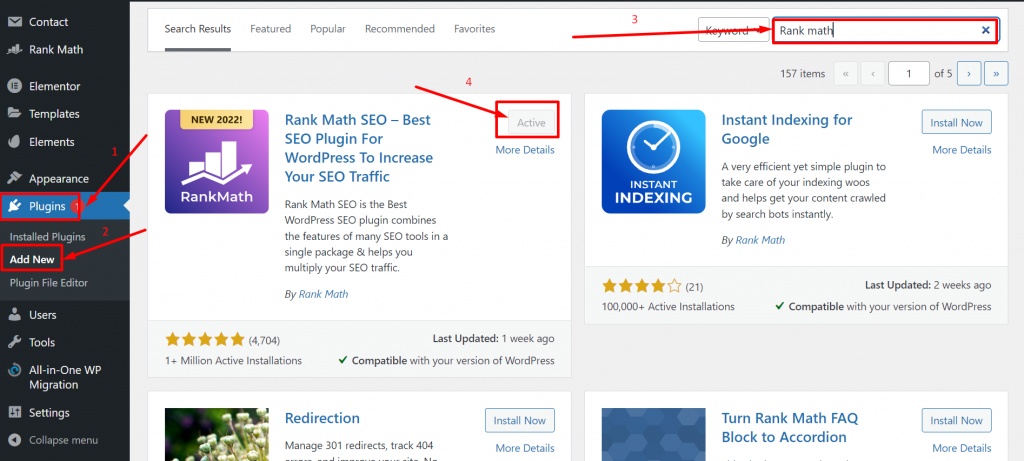This screenshot has height=461, width=1024.
Task: Open the Redirection plugin title link
Action: (323, 418)
